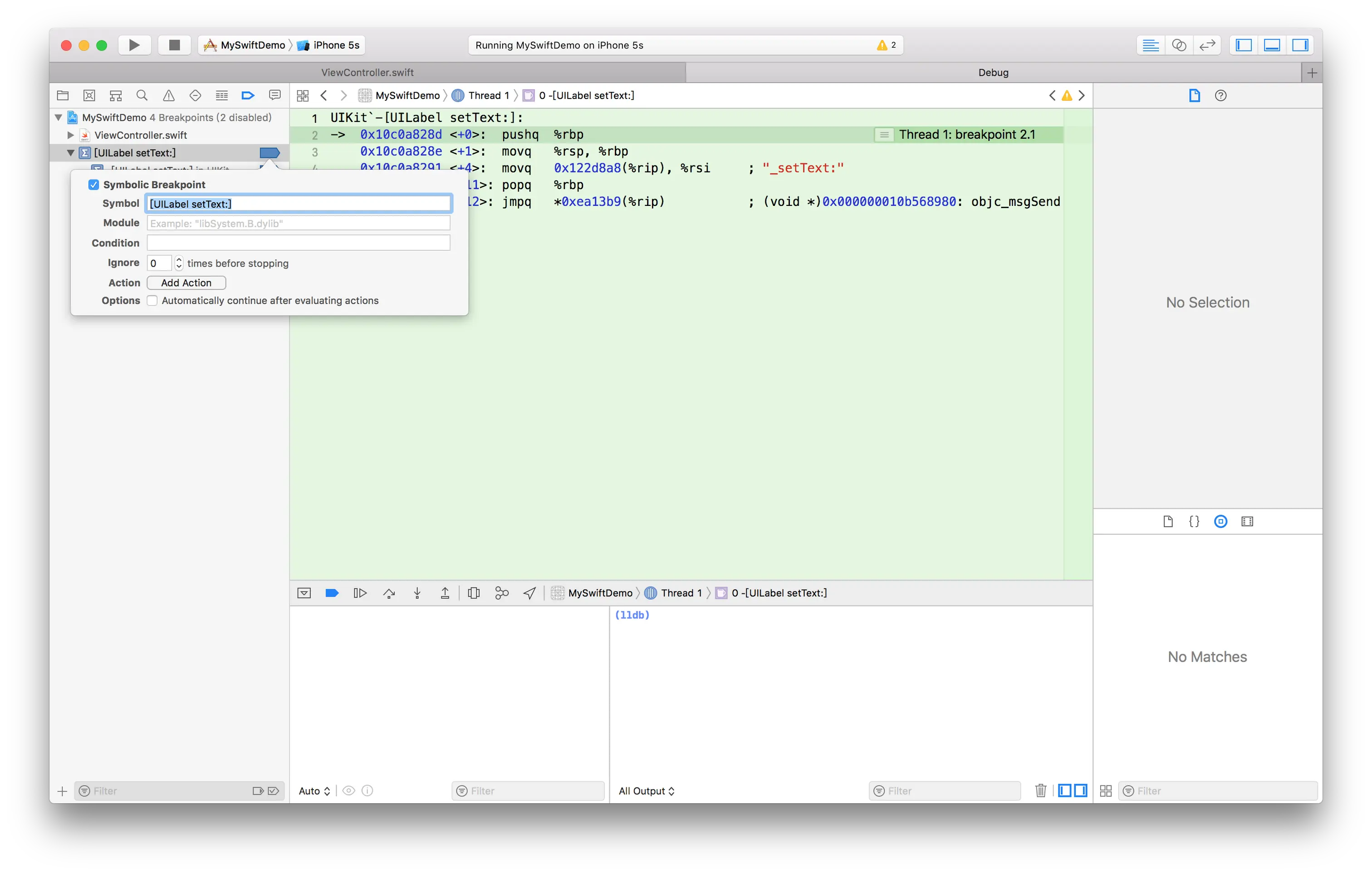Add a breakpoint with plus button
This screenshot has width=1372, height=874.
[63, 791]
